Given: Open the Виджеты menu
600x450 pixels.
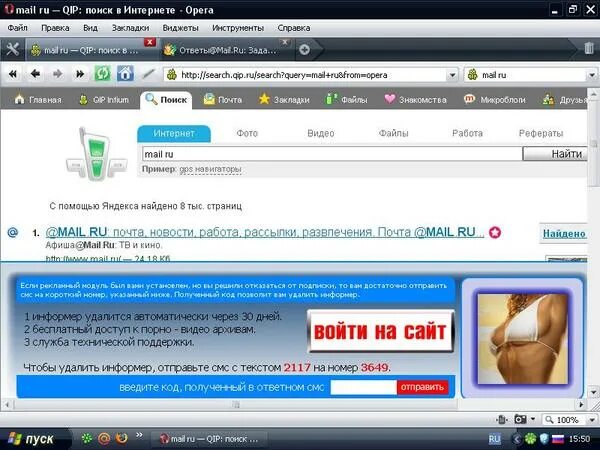Looking at the screenshot, I should pyautogui.click(x=180, y=28).
